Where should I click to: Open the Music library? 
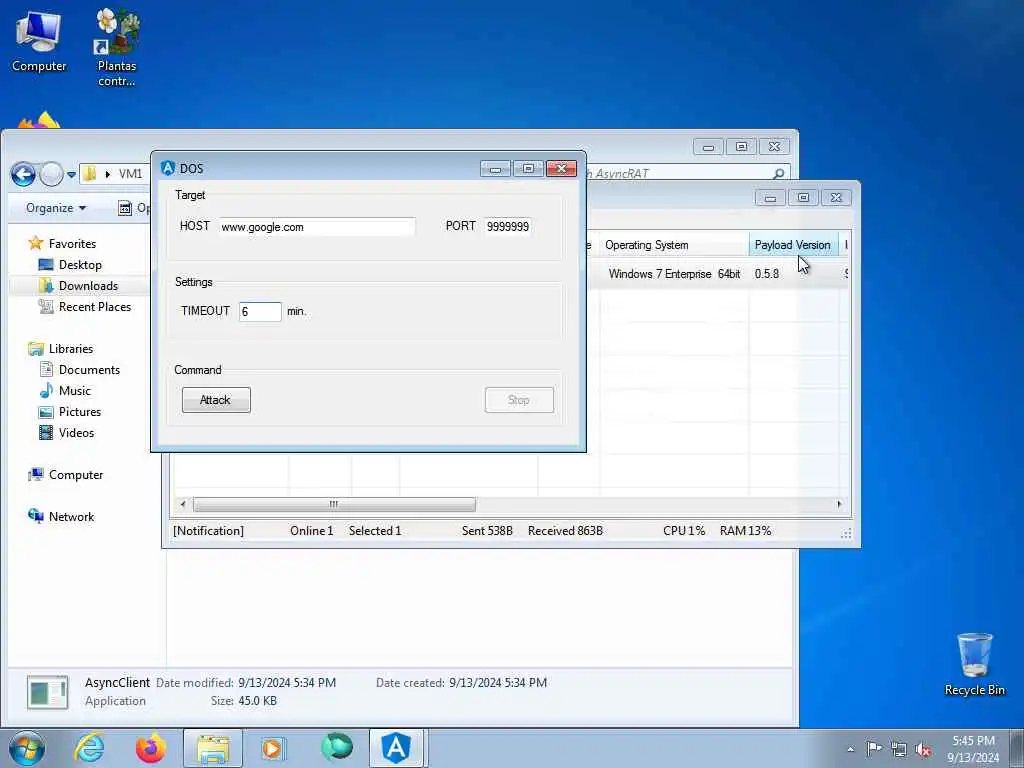pyautogui.click(x=74, y=391)
